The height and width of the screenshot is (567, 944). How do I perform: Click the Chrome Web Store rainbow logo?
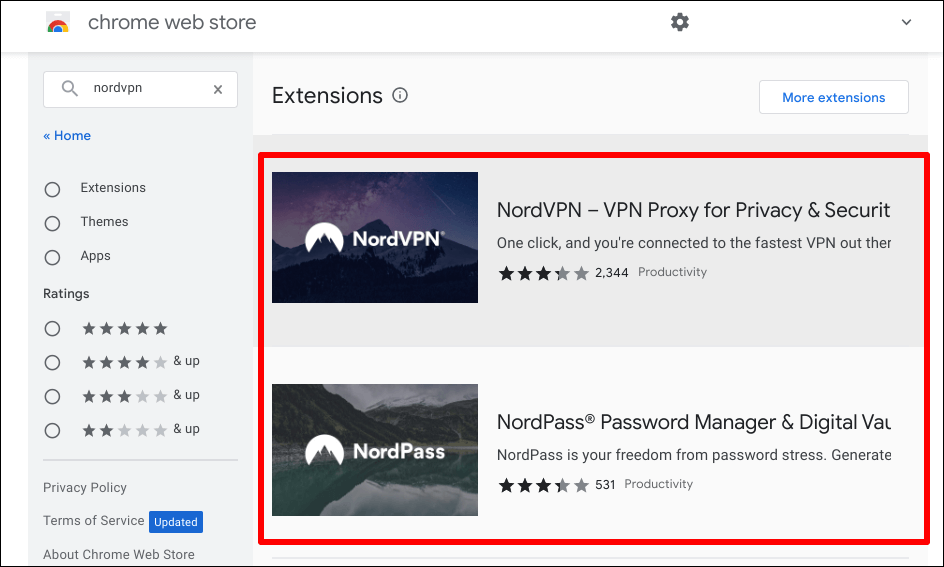[x=58, y=22]
